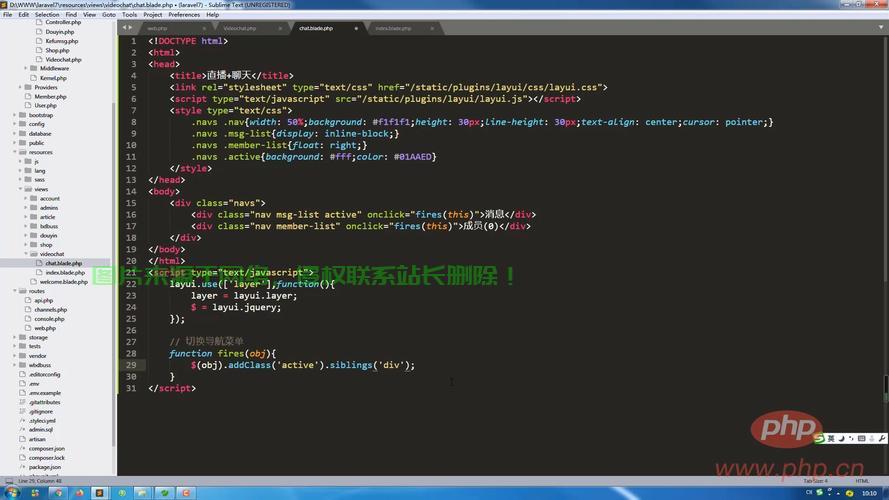
Task: Open the Selection menu
Action: [46, 15]
